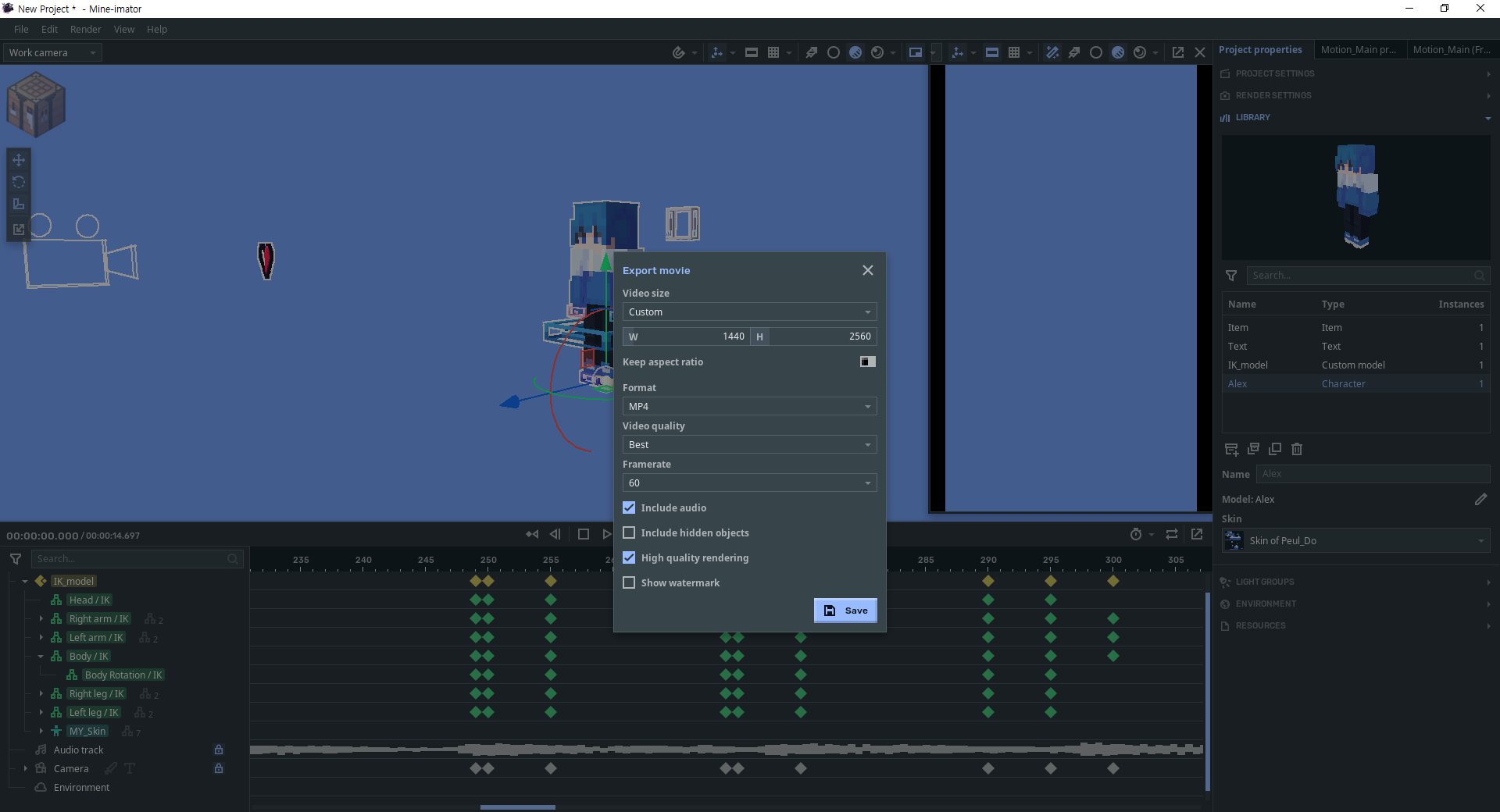Click the pencil edit icon beside Model: Alex
This screenshot has width=1500, height=812.
coord(1480,499)
